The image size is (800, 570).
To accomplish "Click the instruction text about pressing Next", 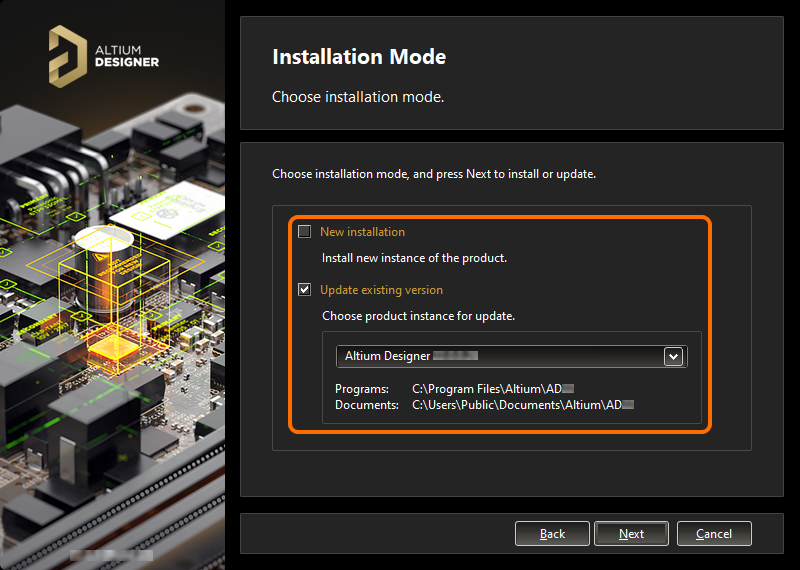I will pos(434,174).
